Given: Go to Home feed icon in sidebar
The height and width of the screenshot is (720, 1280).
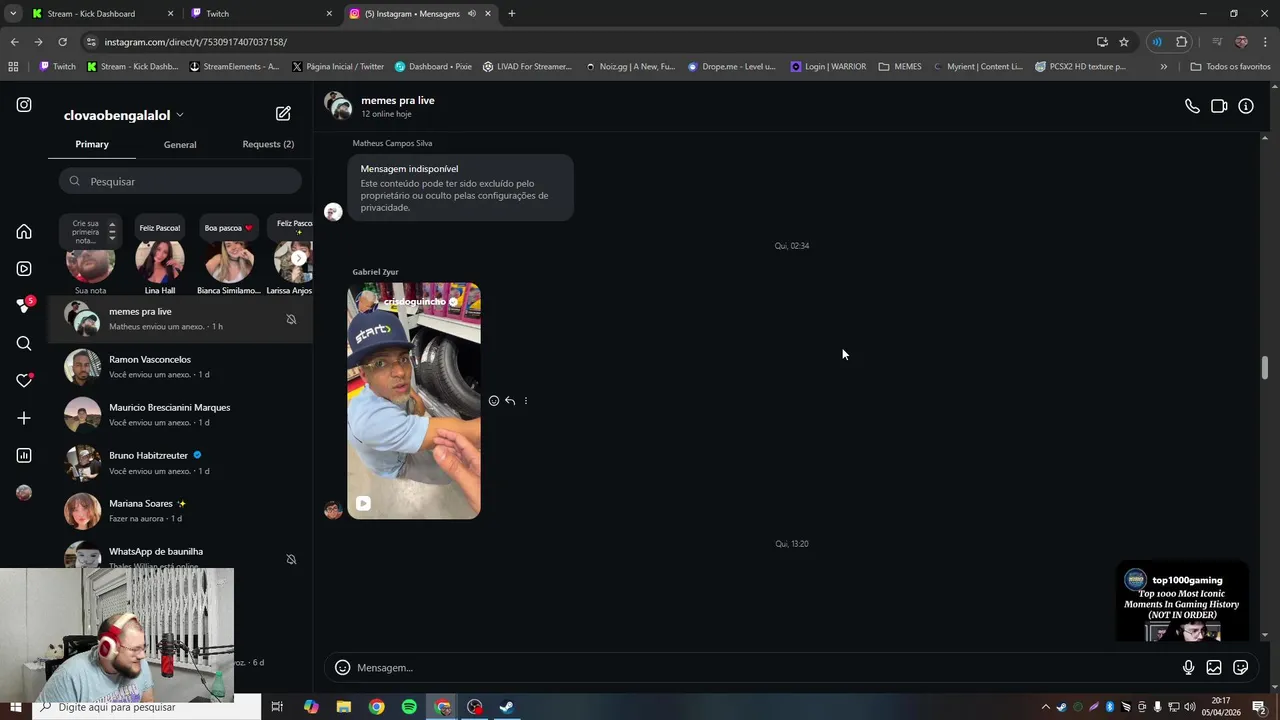Looking at the screenshot, I should pyautogui.click(x=24, y=232).
